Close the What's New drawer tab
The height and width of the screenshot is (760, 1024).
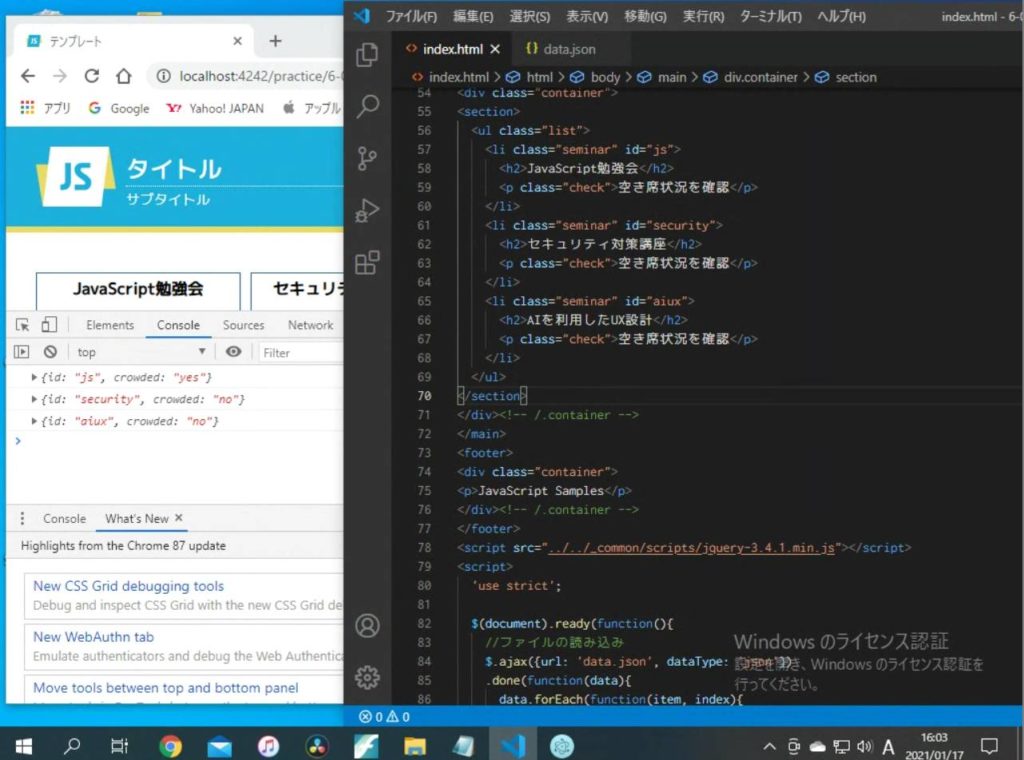click(x=178, y=518)
